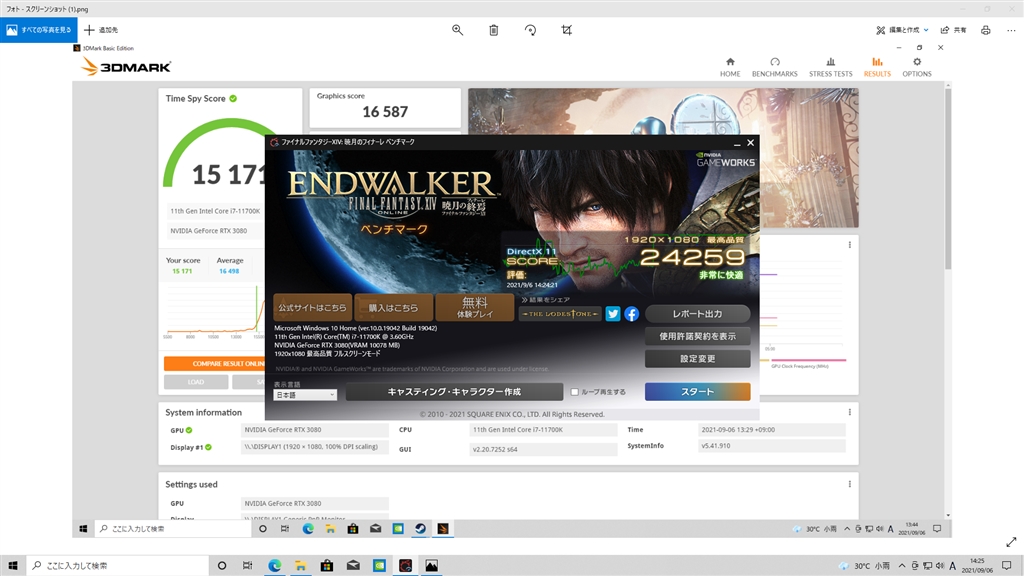Click the Photos zoom magnifier icon

point(457,30)
